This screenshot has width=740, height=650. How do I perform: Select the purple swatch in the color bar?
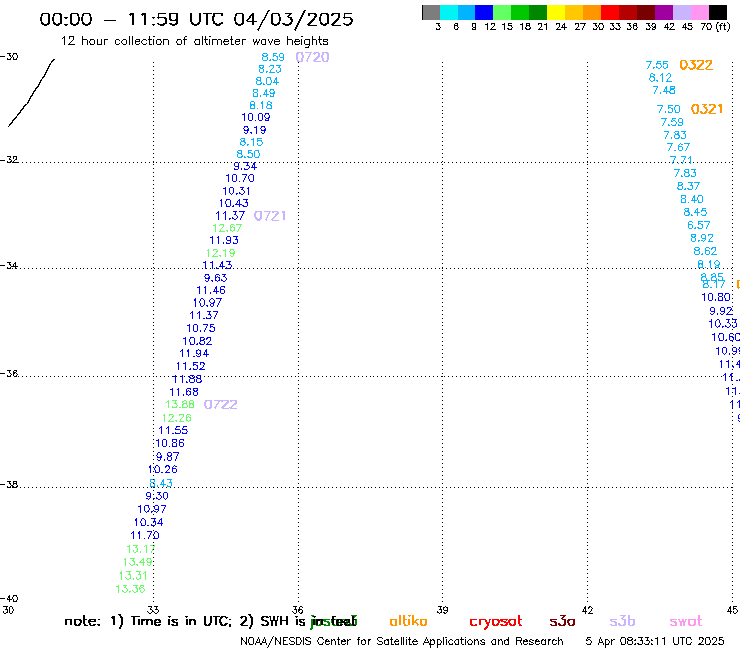(664, 12)
